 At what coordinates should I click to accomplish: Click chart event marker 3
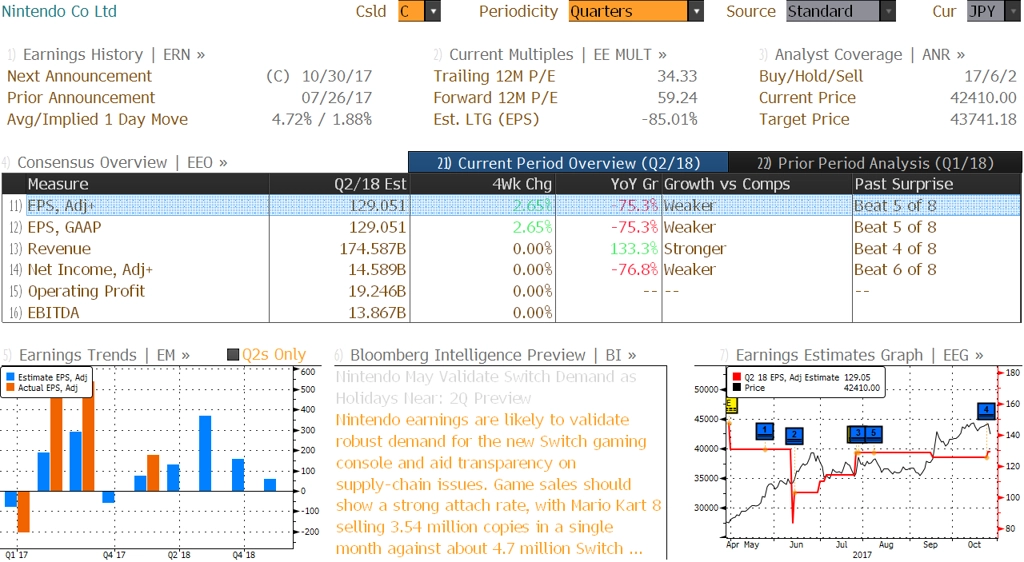[x=857, y=433]
